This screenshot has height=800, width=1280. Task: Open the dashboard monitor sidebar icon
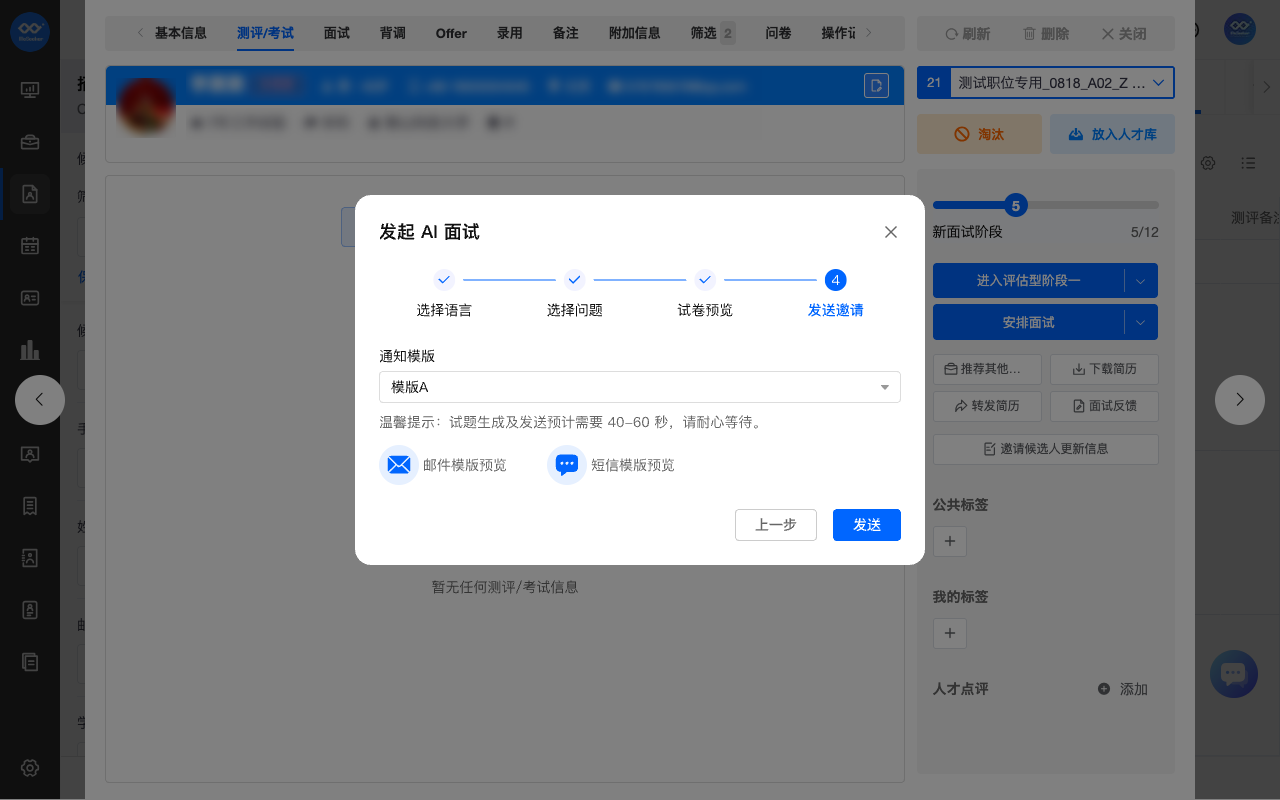(30, 90)
